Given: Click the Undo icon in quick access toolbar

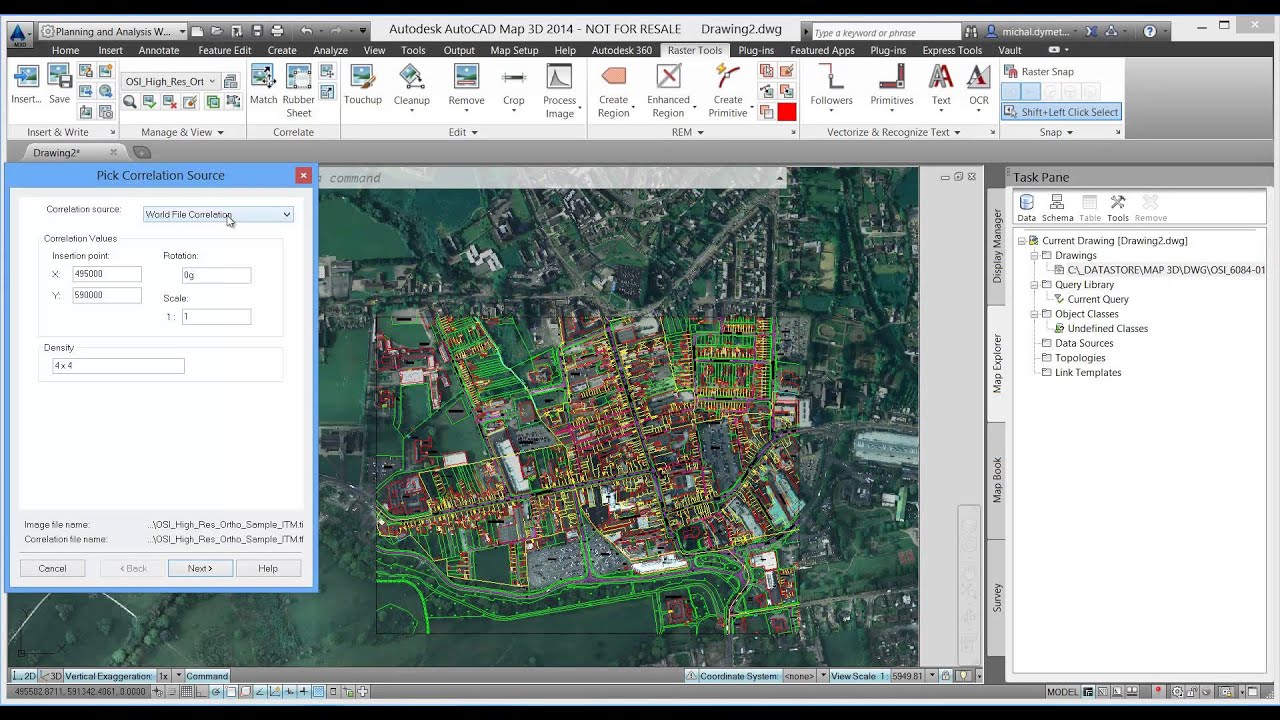Looking at the screenshot, I should [307, 31].
